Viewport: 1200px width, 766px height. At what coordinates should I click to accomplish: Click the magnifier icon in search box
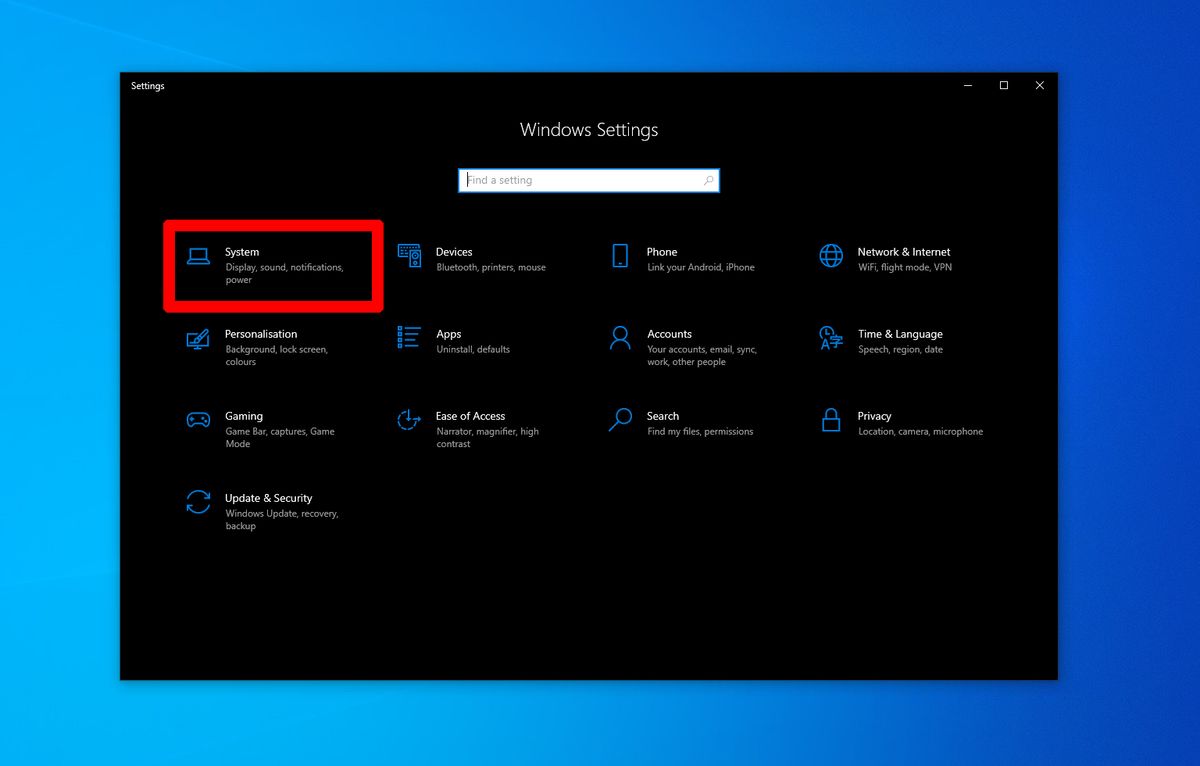click(x=709, y=181)
